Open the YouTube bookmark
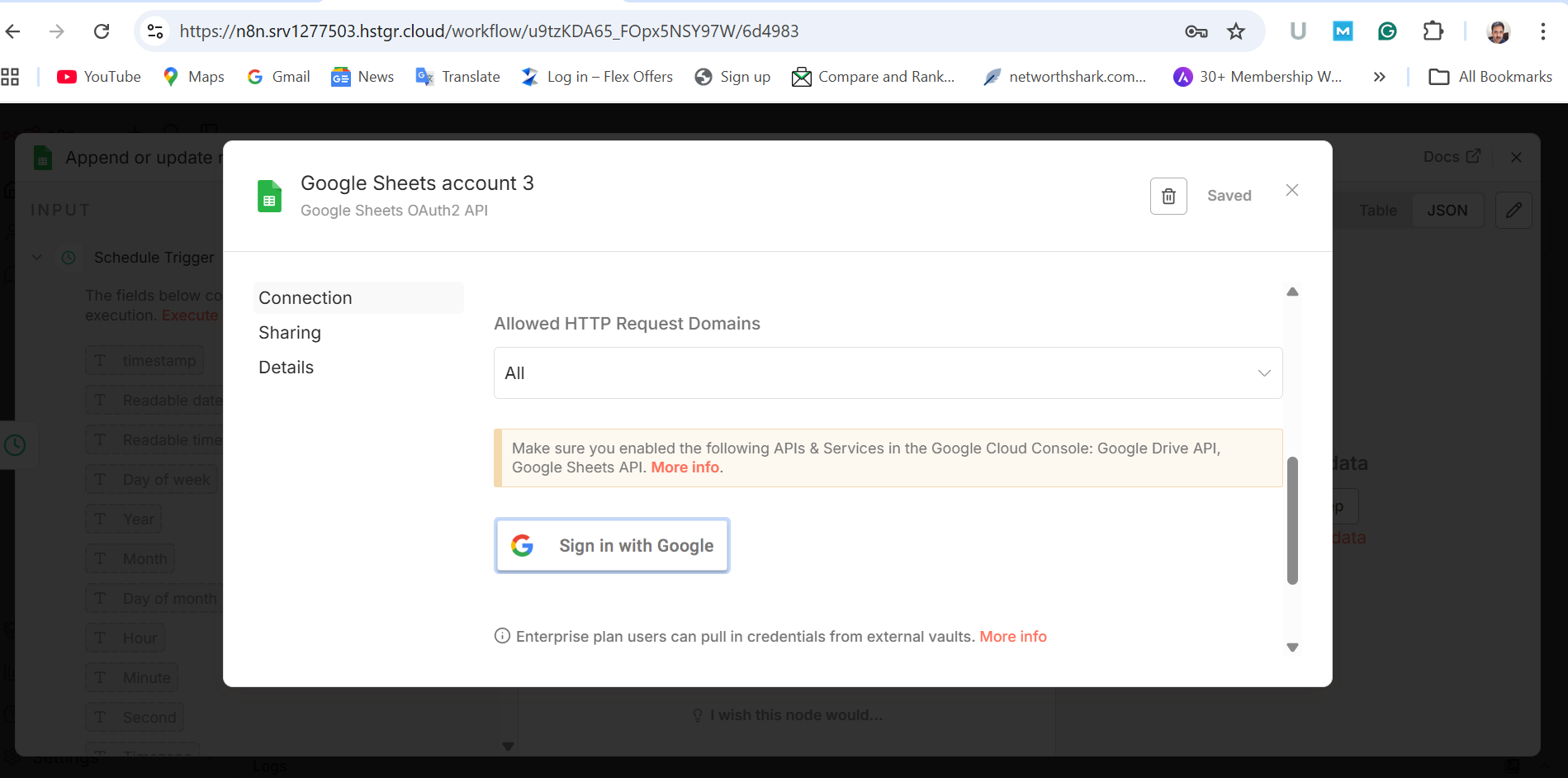Screen dimensions: 1568x778 click(99, 77)
